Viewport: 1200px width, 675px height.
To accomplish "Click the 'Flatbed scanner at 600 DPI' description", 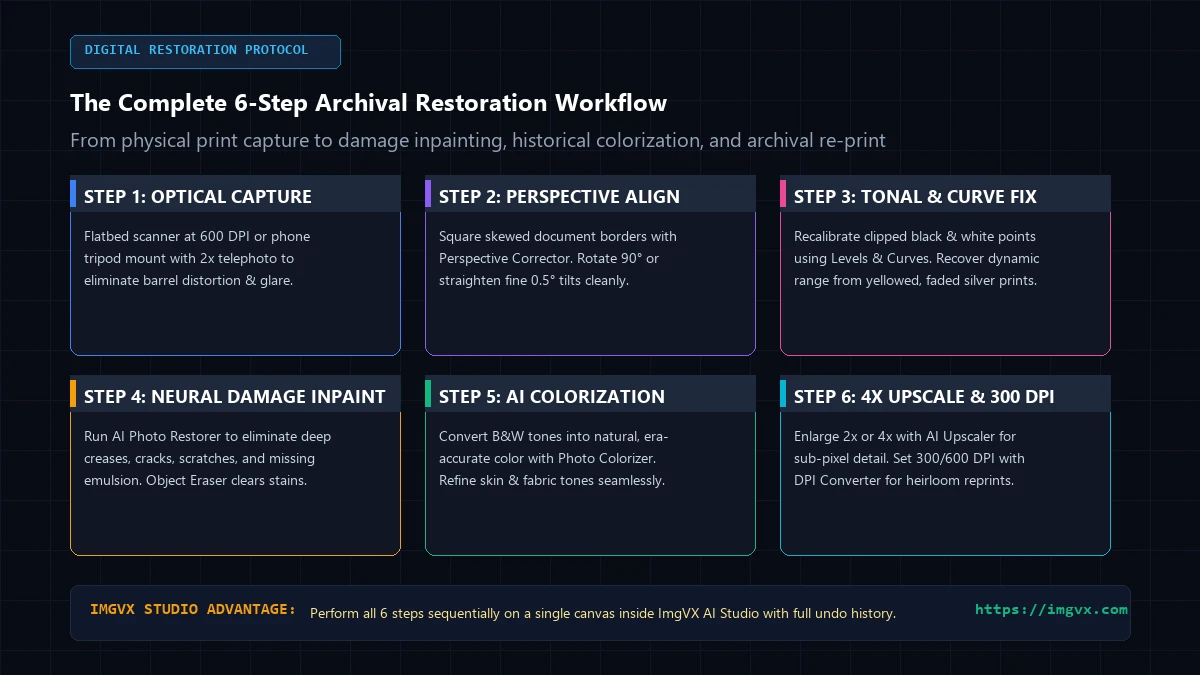I will (x=197, y=258).
